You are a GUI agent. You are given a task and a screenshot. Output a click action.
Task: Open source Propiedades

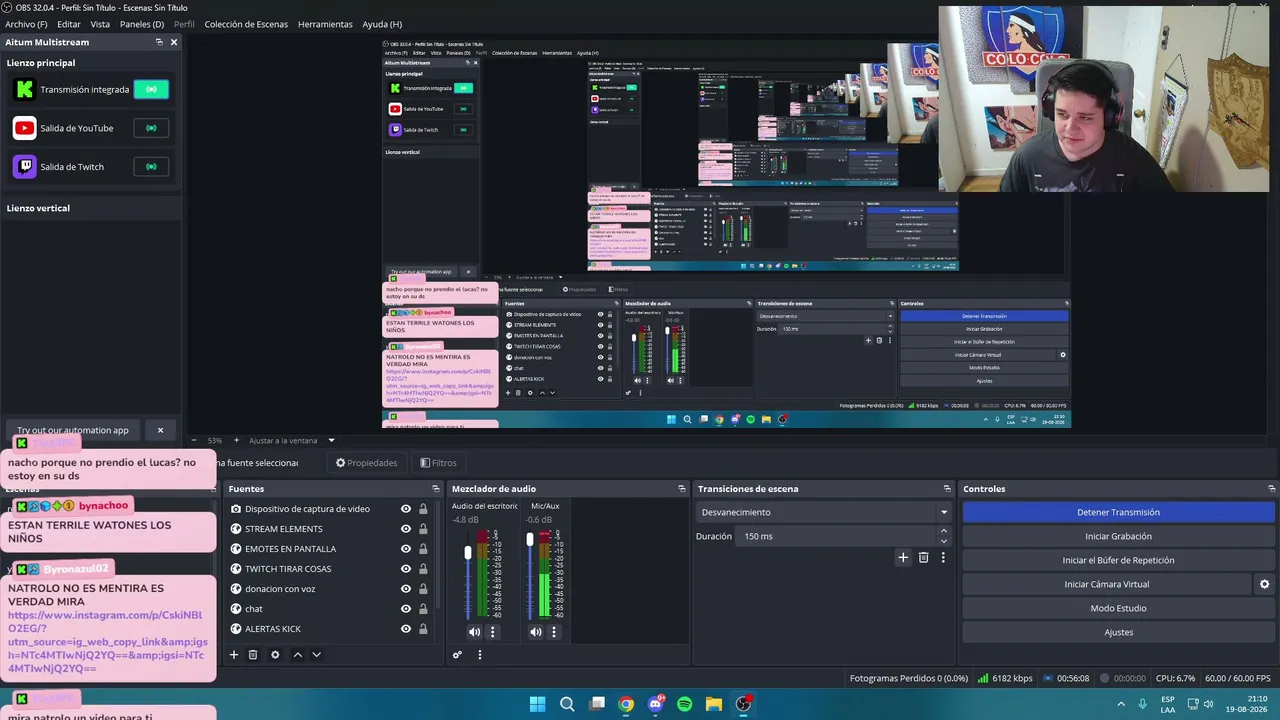click(x=366, y=463)
